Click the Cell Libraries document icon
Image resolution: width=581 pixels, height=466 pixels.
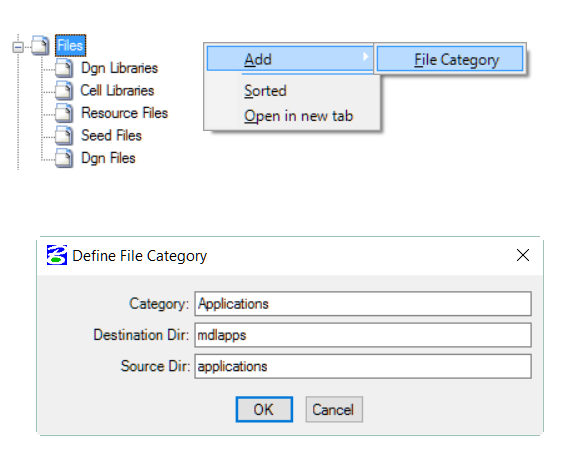[x=64, y=90]
